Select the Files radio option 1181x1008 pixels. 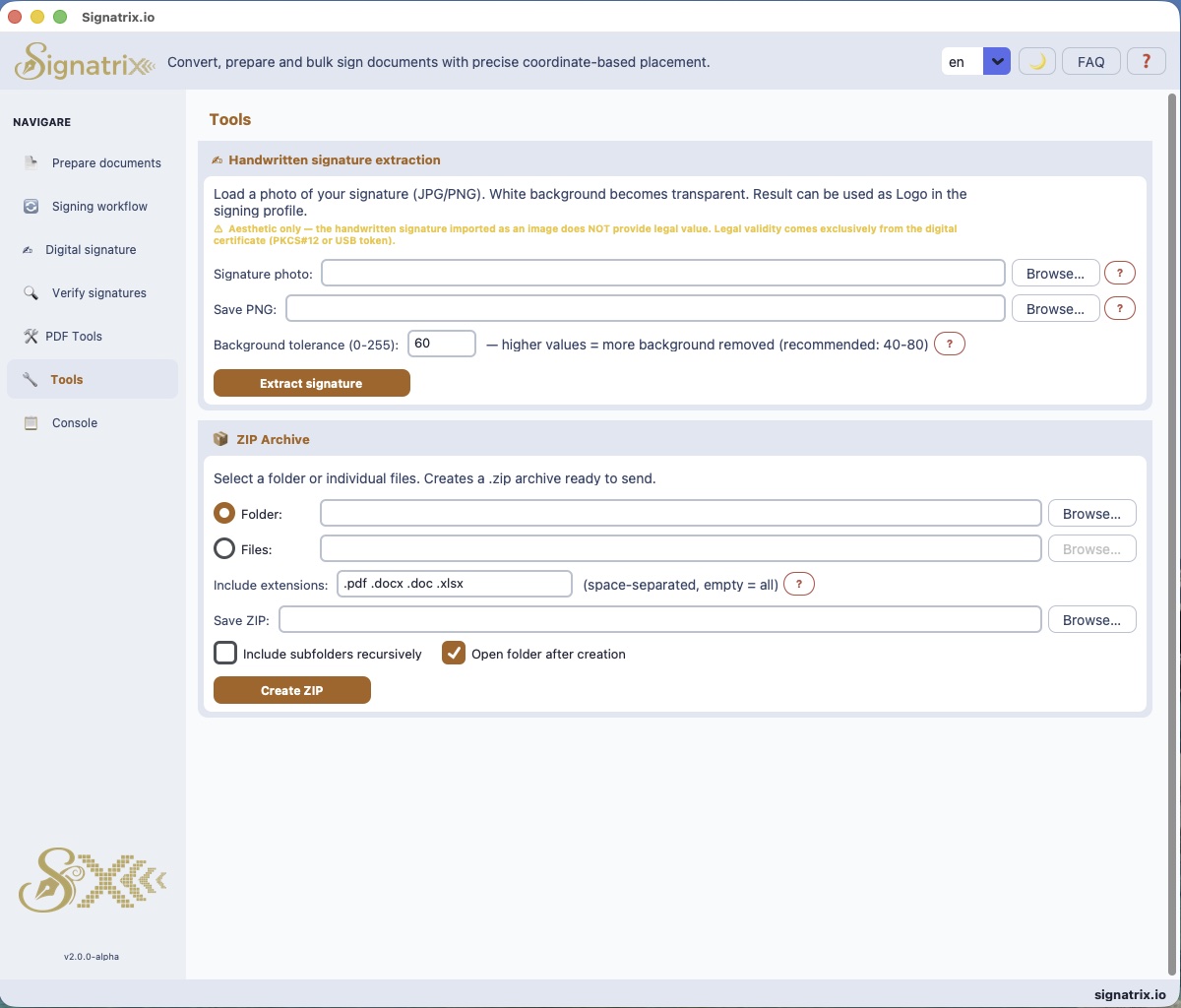tap(224, 548)
